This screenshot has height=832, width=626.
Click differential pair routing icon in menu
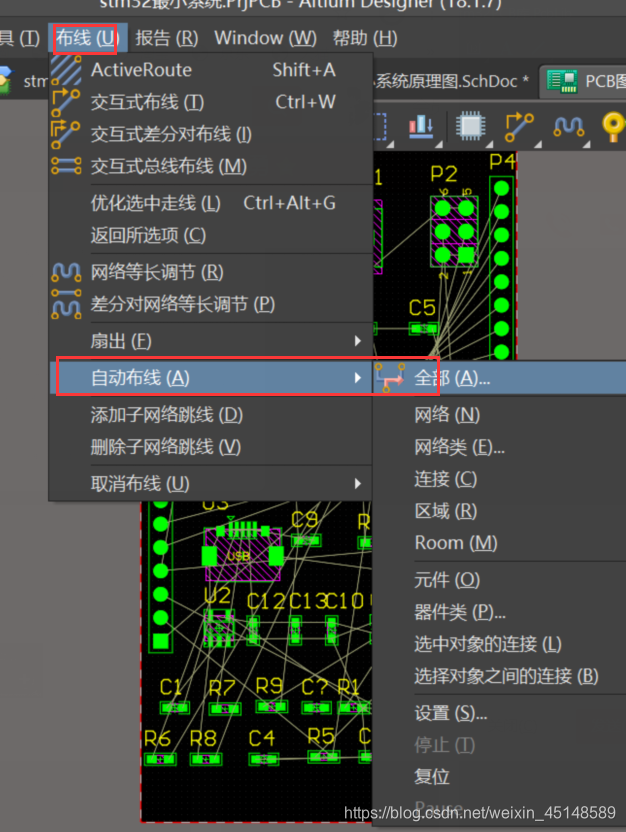pos(66,134)
